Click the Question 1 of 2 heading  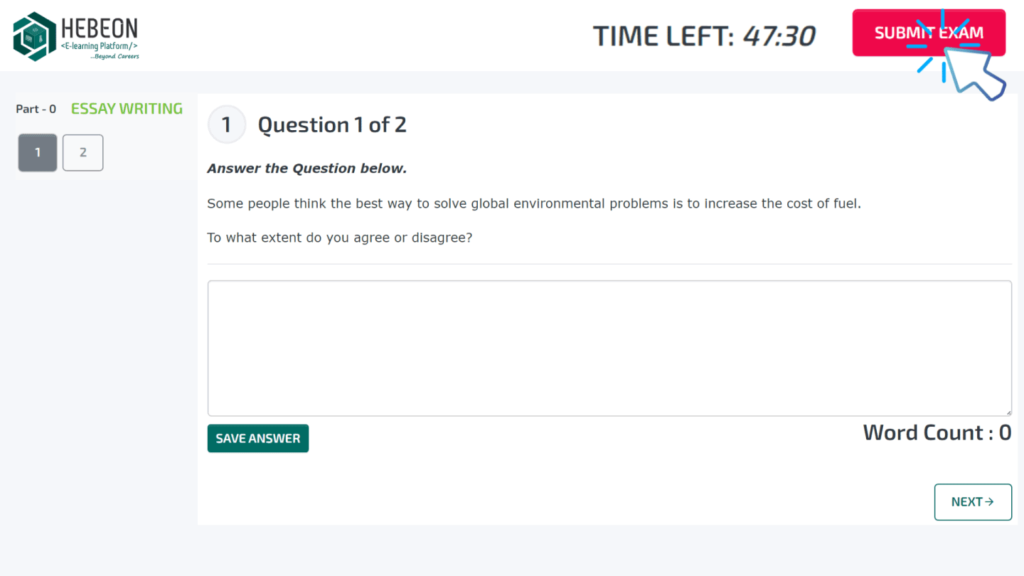click(332, 125)
